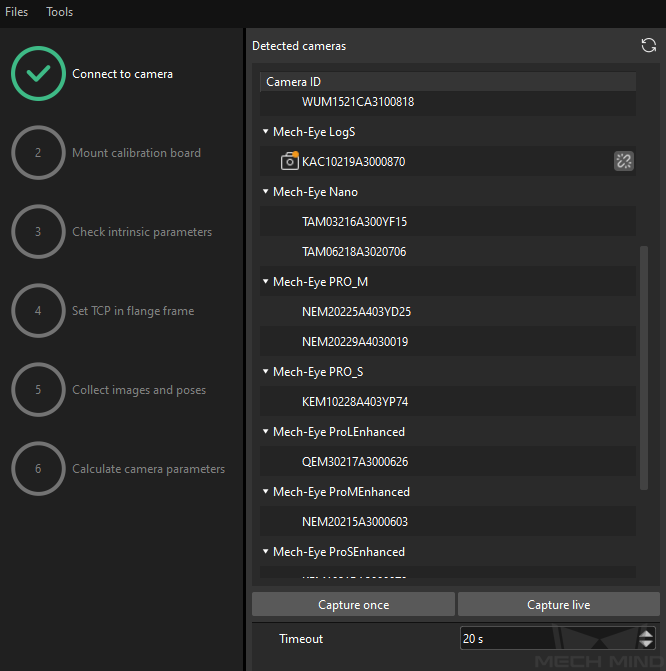This screenshot has width=666, height=671.
Task: Select camera KEM10228A403YP74
Action: point(448,401)
